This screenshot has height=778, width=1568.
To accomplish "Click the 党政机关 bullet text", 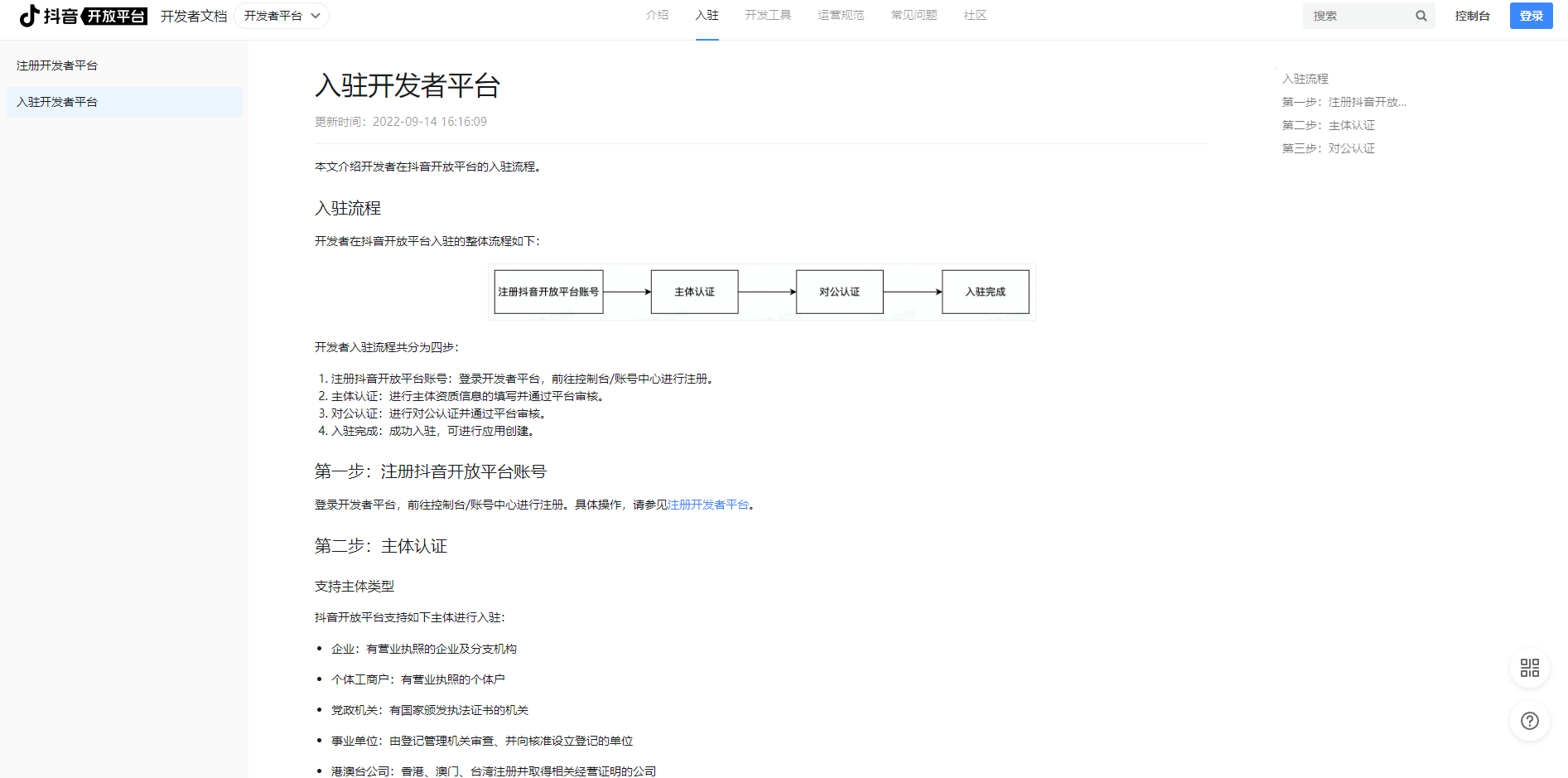I will 430,710.
